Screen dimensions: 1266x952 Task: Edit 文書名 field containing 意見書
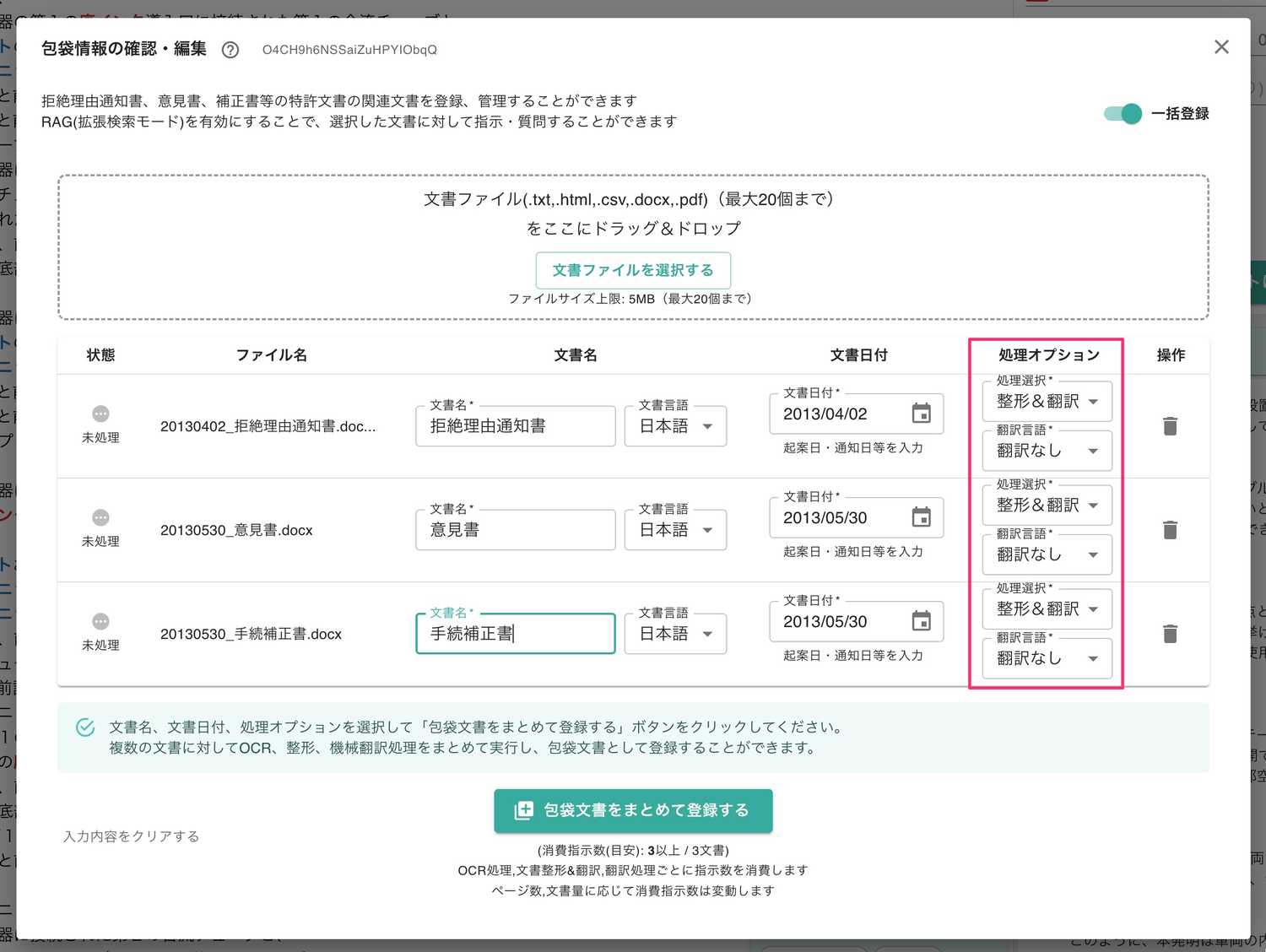tap(516, 530)
